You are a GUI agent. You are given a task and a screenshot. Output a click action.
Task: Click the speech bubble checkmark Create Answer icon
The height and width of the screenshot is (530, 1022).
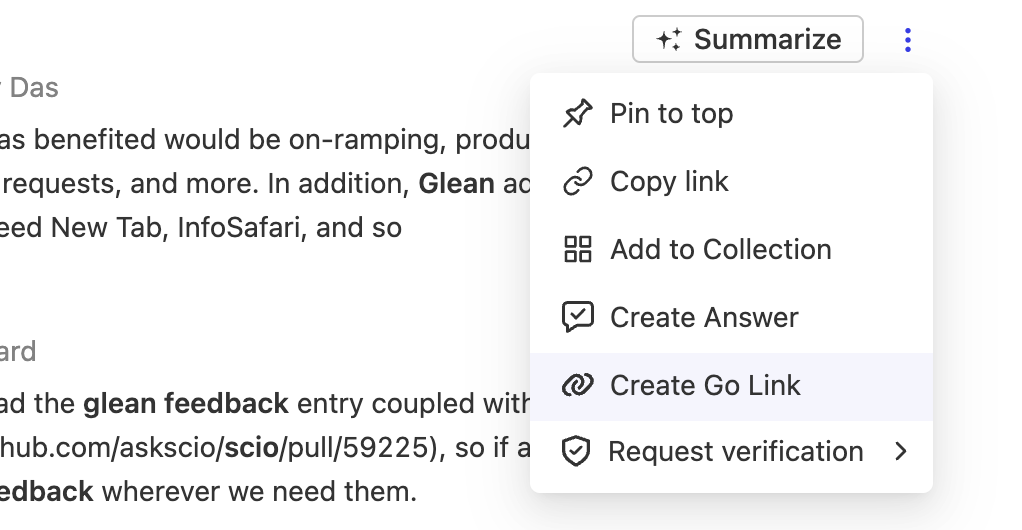click(x=578, y=317)
